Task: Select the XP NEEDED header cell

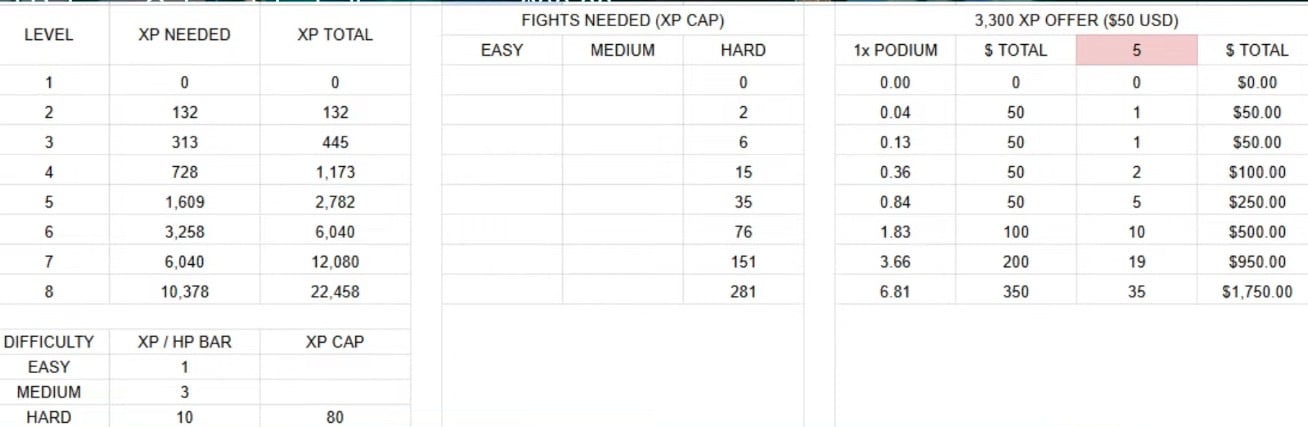Action: pyautogui.click(x=184, y=34)
